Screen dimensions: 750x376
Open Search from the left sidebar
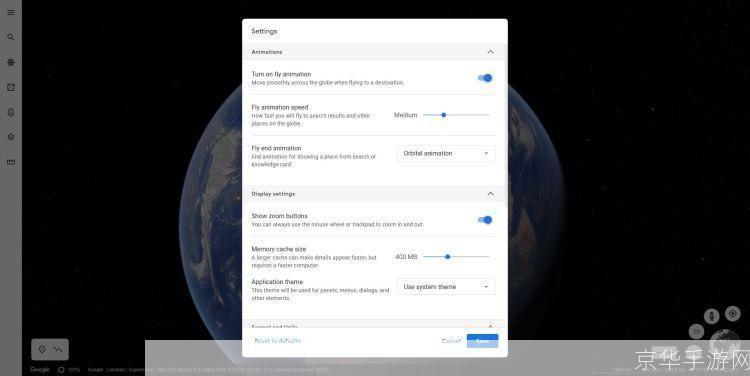(11, 37)
